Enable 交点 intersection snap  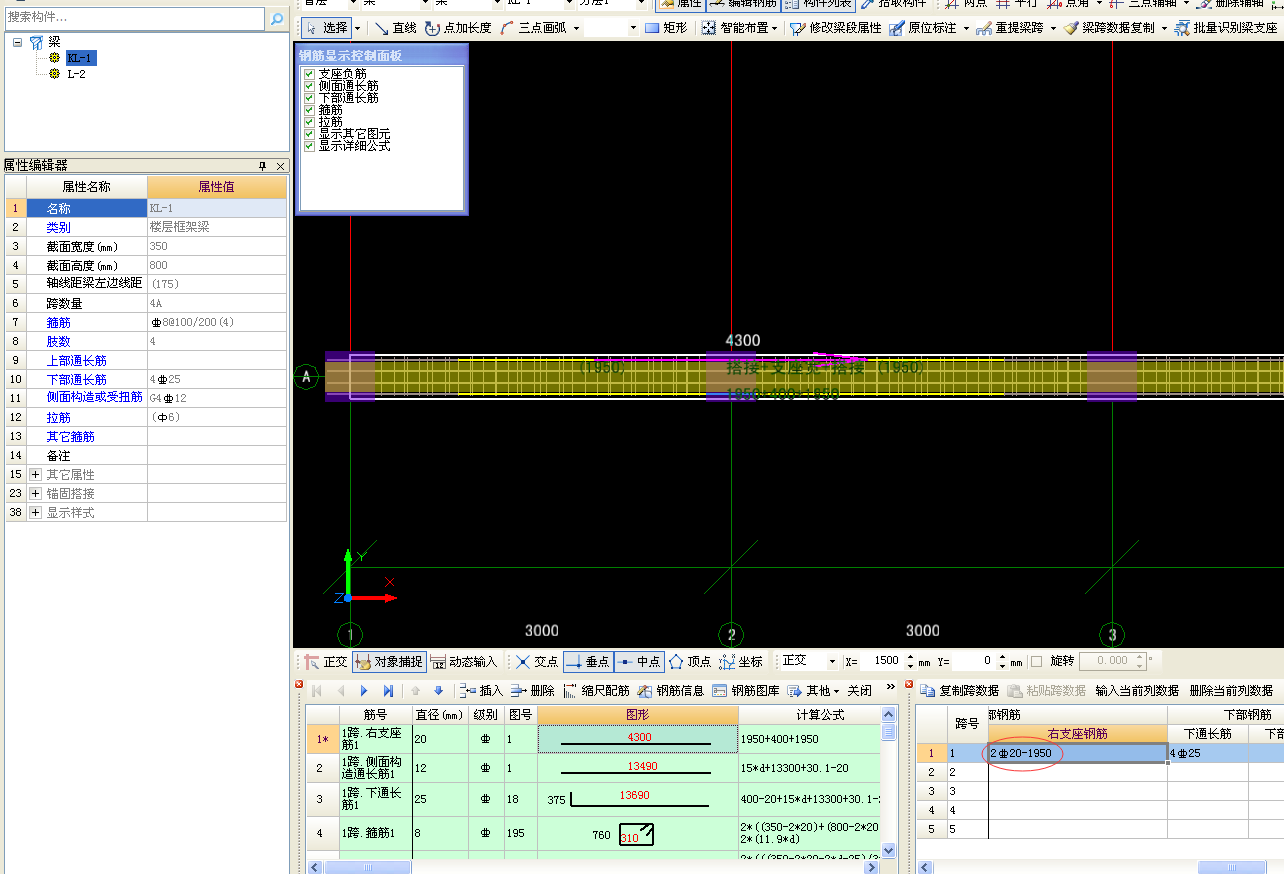[537, 662]
